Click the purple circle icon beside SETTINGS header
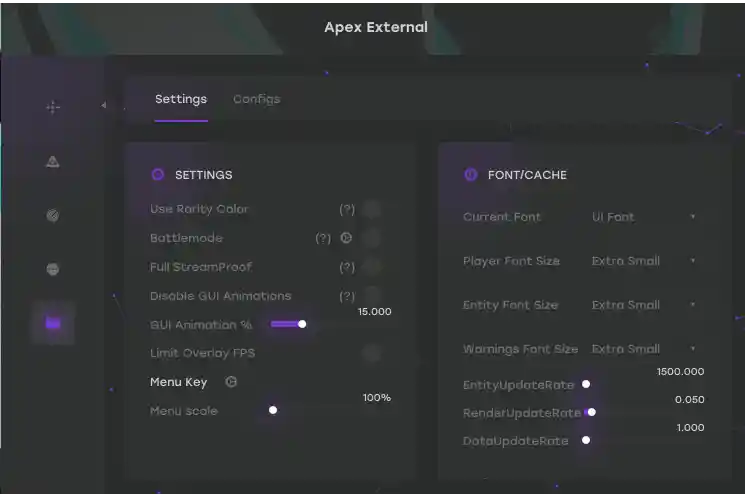Screen dimensions: 745x498 (158, 174)
